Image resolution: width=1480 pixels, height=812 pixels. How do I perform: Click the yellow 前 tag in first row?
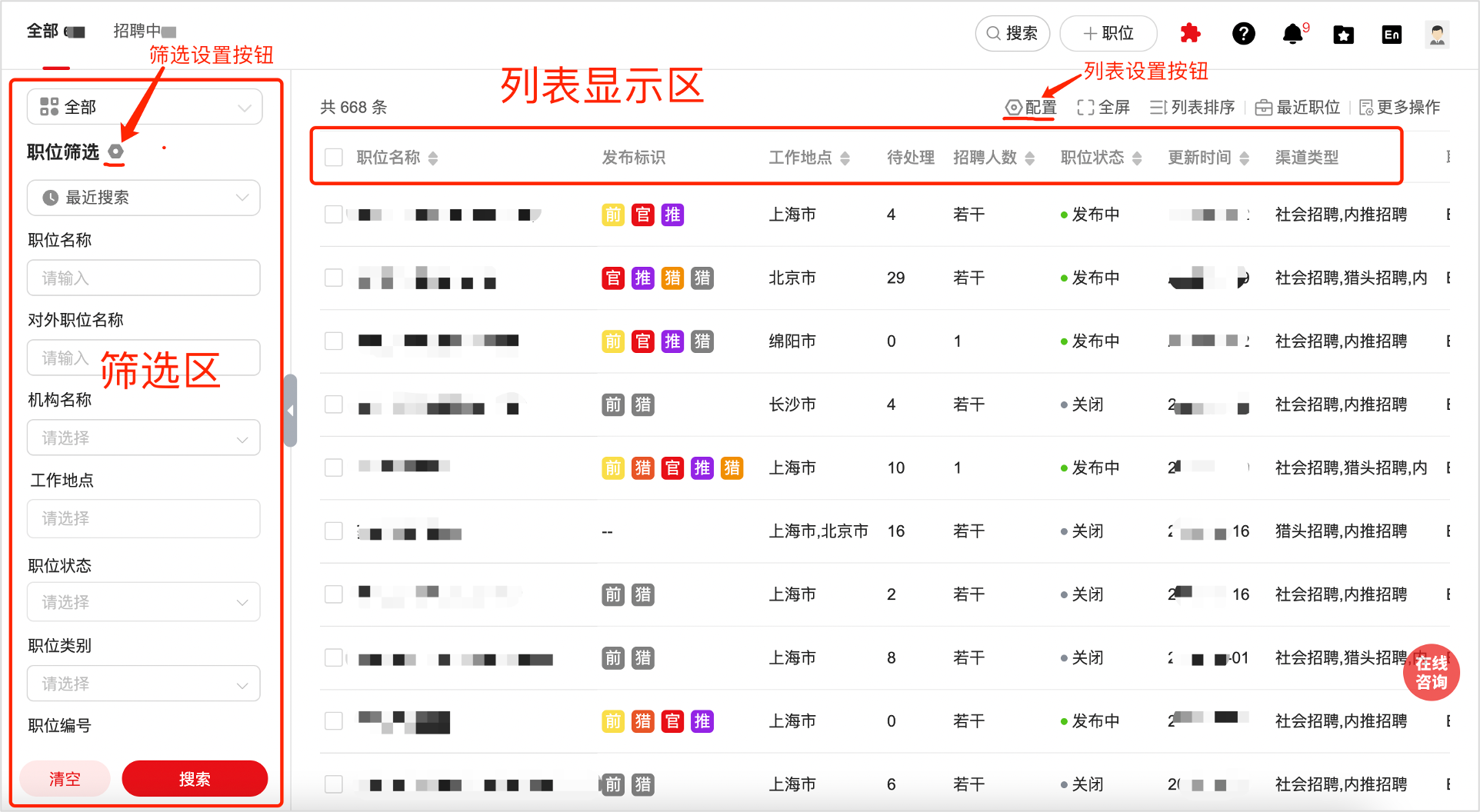[x=613, y=215]
